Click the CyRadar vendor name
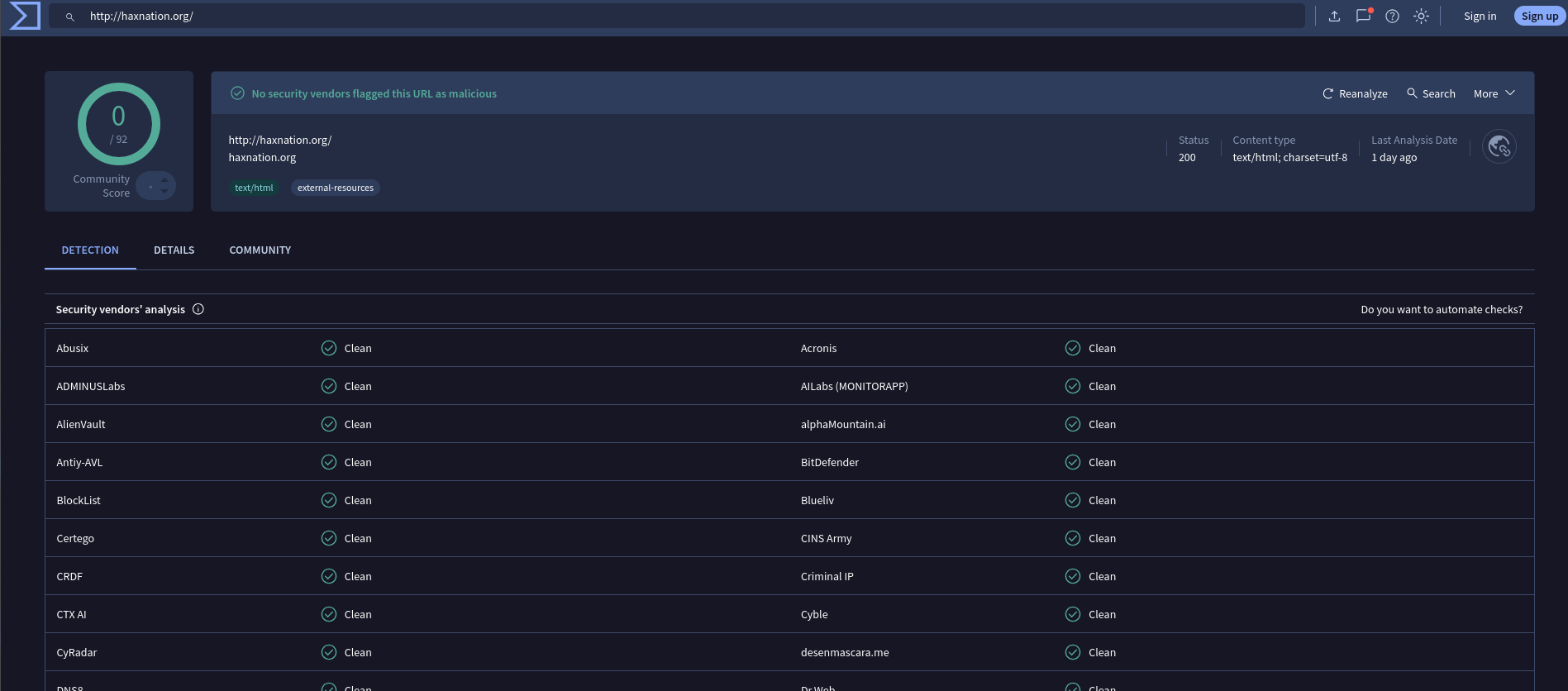1568x691 pixels. coord(77,652)
